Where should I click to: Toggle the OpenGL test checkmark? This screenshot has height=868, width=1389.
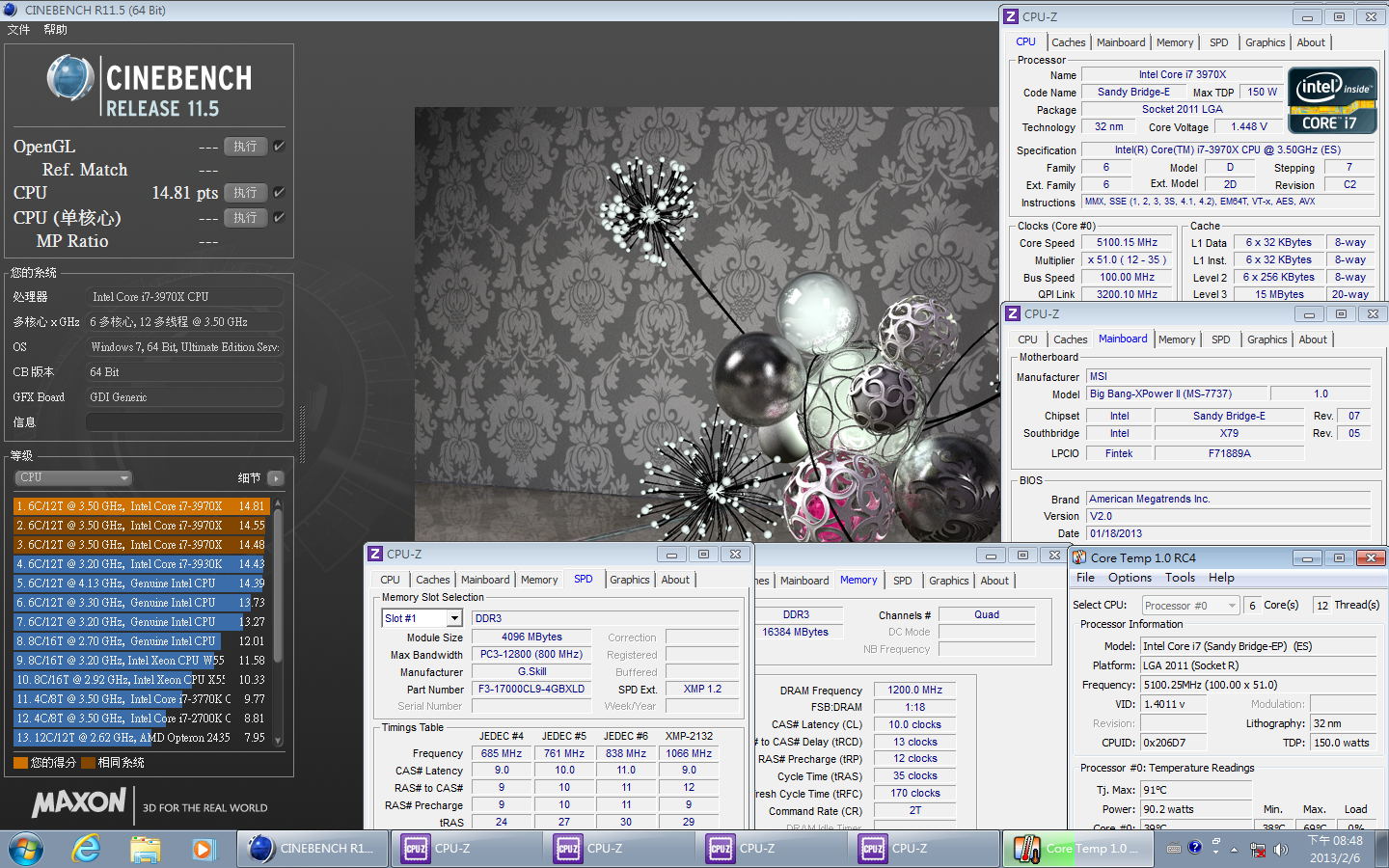[279, 147]
